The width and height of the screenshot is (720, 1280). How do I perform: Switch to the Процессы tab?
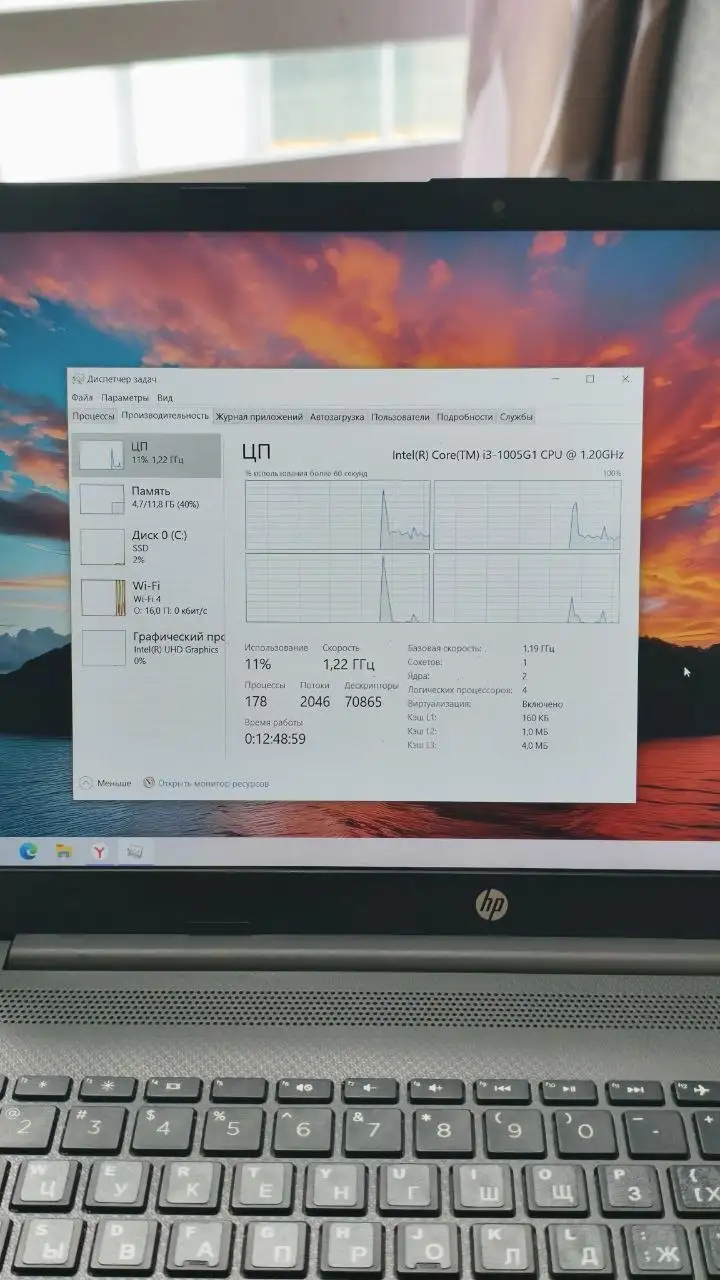pyautogui.click(x=94, y=416)
